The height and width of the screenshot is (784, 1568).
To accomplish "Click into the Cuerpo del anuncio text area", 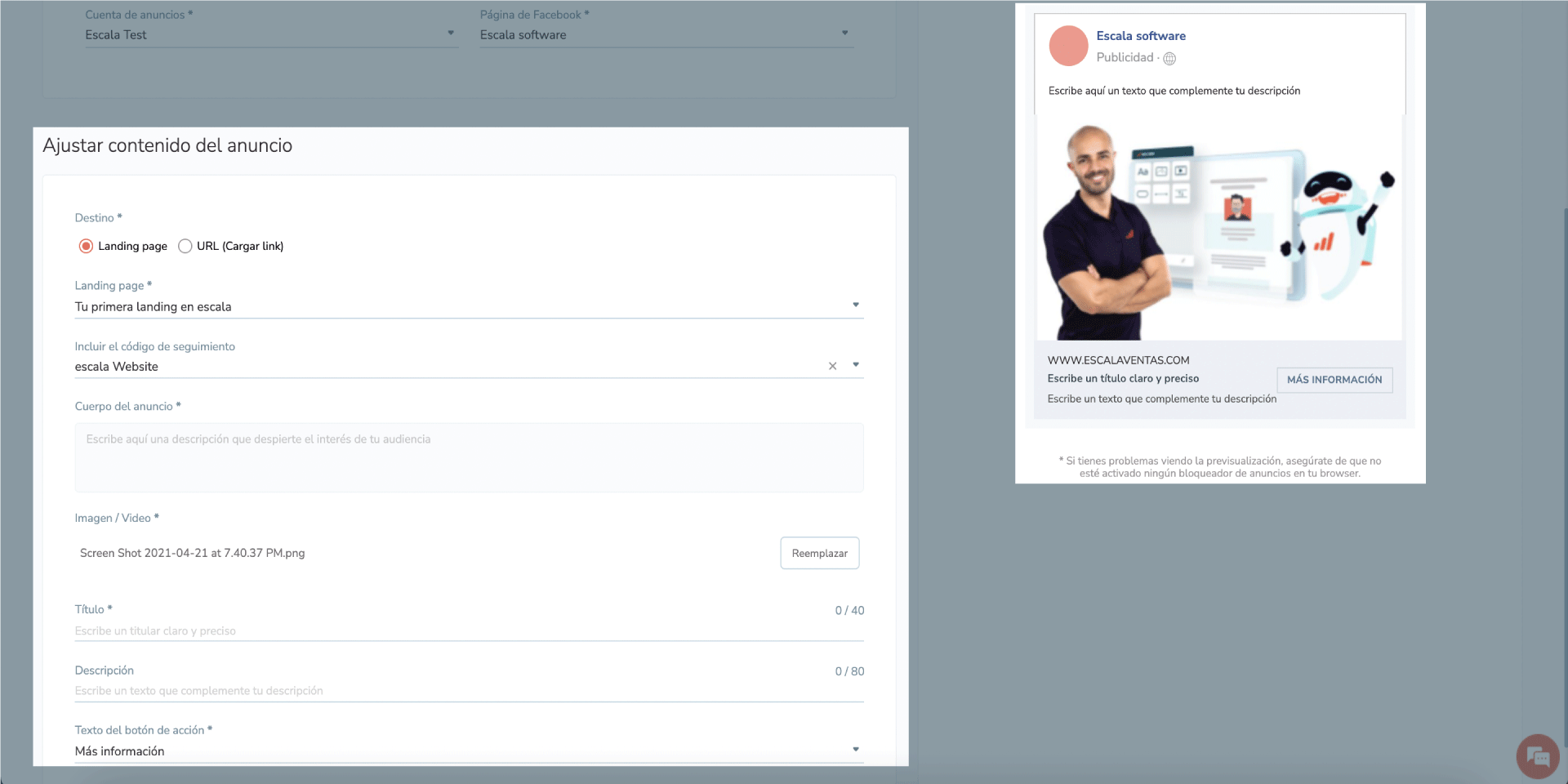I will [x=469, y=457].
